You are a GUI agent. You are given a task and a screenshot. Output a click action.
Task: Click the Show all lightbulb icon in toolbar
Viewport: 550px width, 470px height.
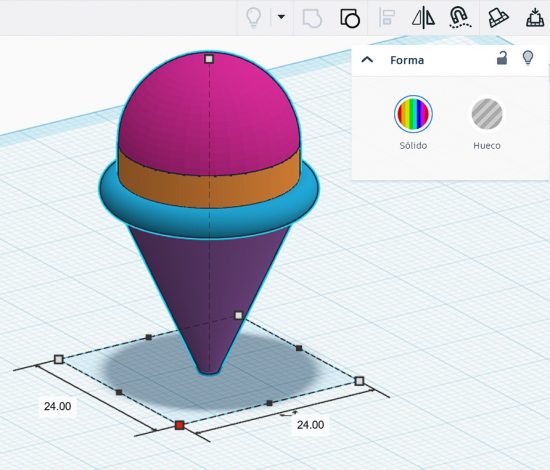coord(253,17)
